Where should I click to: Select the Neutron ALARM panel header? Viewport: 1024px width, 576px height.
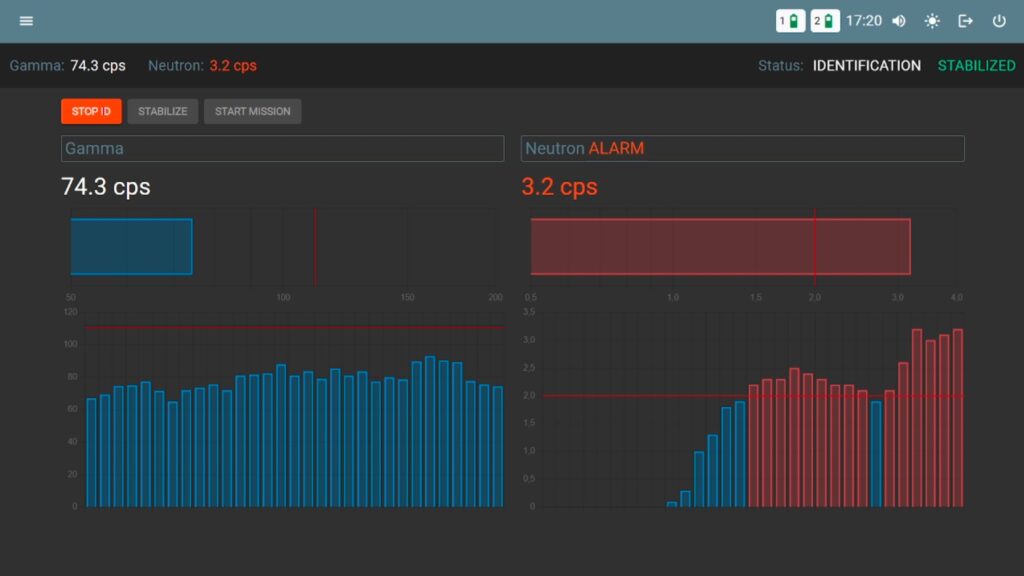(743, 148)
